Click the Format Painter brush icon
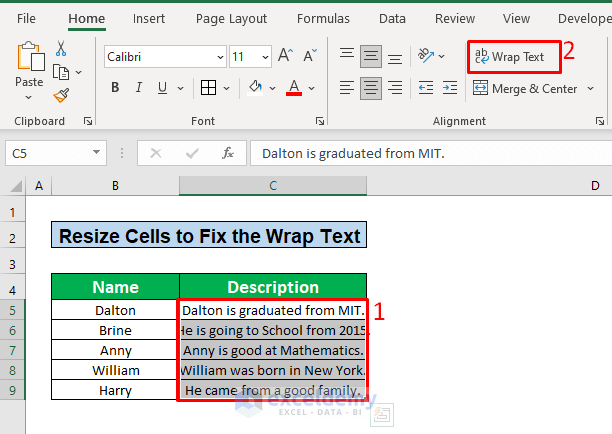Viewport: 612px width, 434px height. [61, 96]
